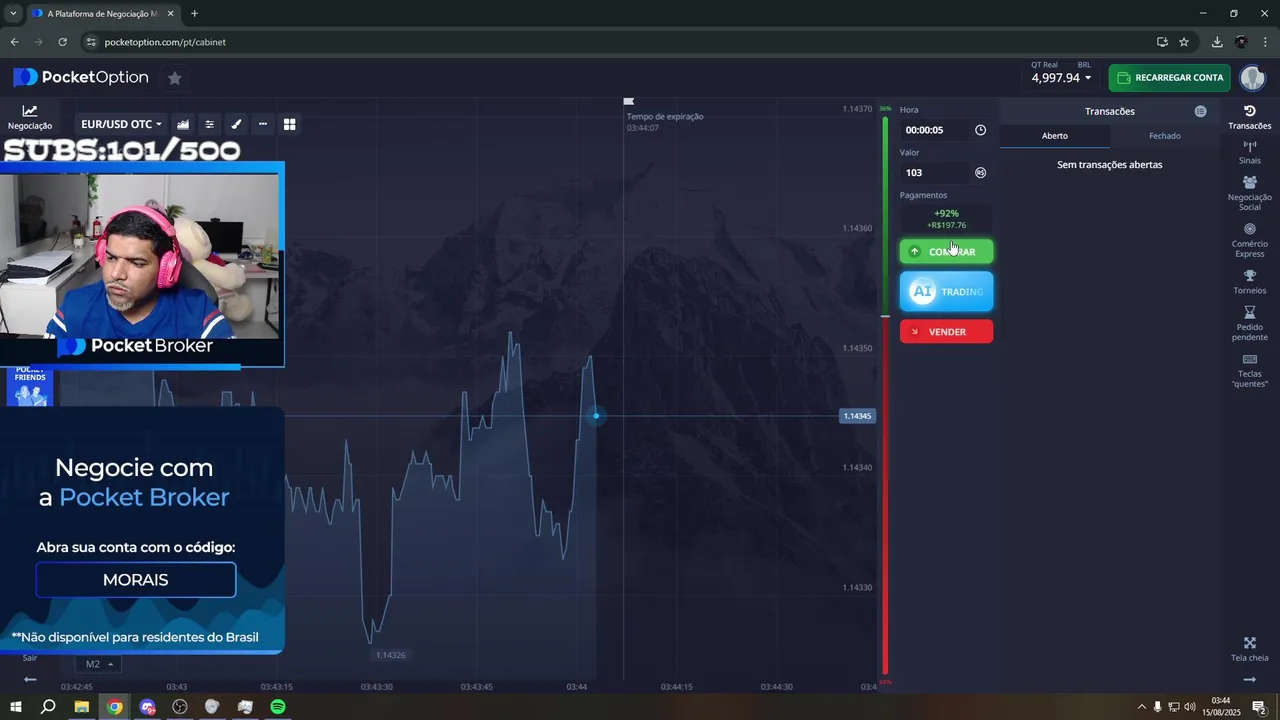The width and height of the screenshot is (1280, 720).
Task: Click the trader sentiment bar
Action: (x=885, y=396)
